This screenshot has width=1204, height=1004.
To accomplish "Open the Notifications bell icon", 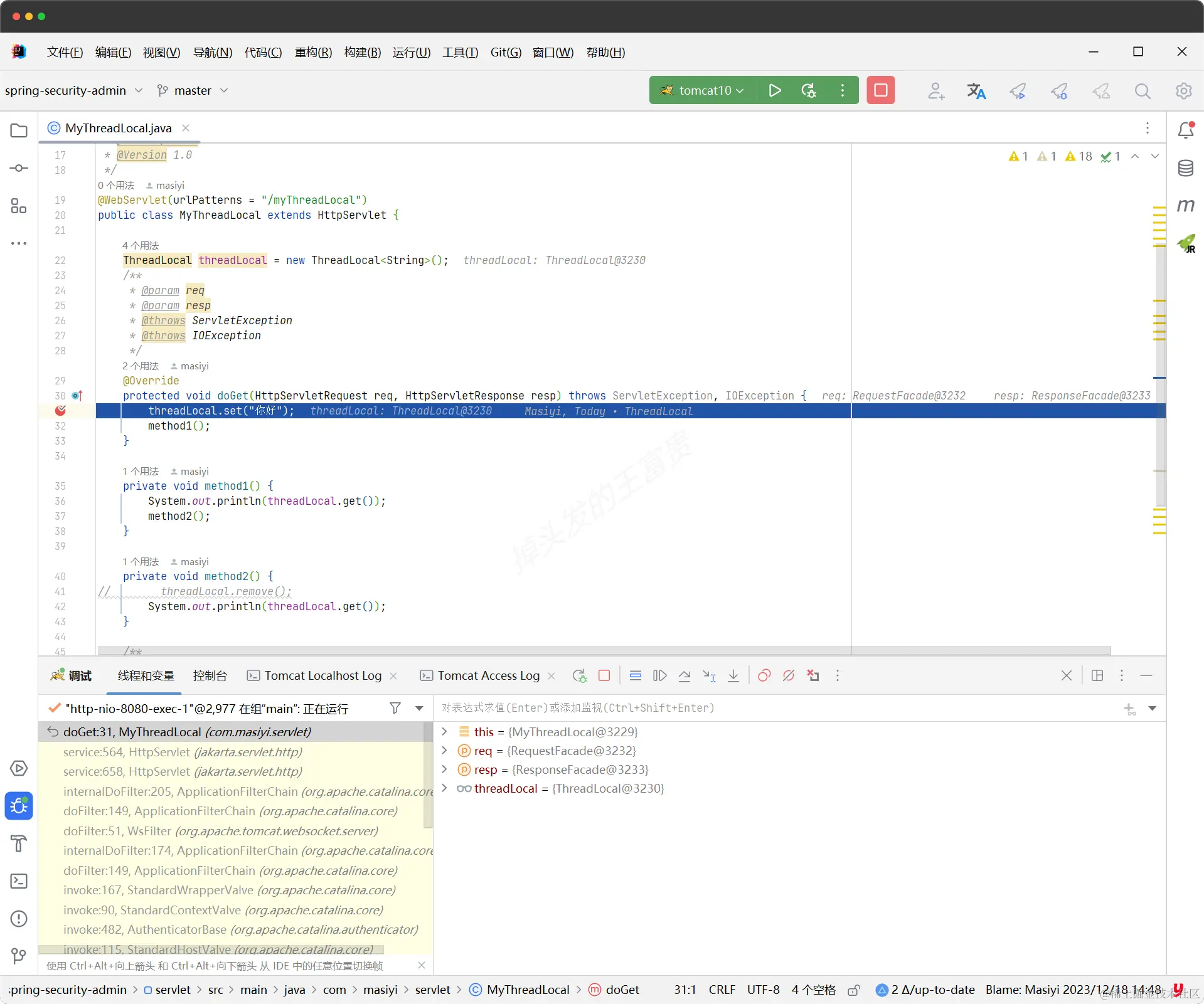I will tap(1185, 130).
